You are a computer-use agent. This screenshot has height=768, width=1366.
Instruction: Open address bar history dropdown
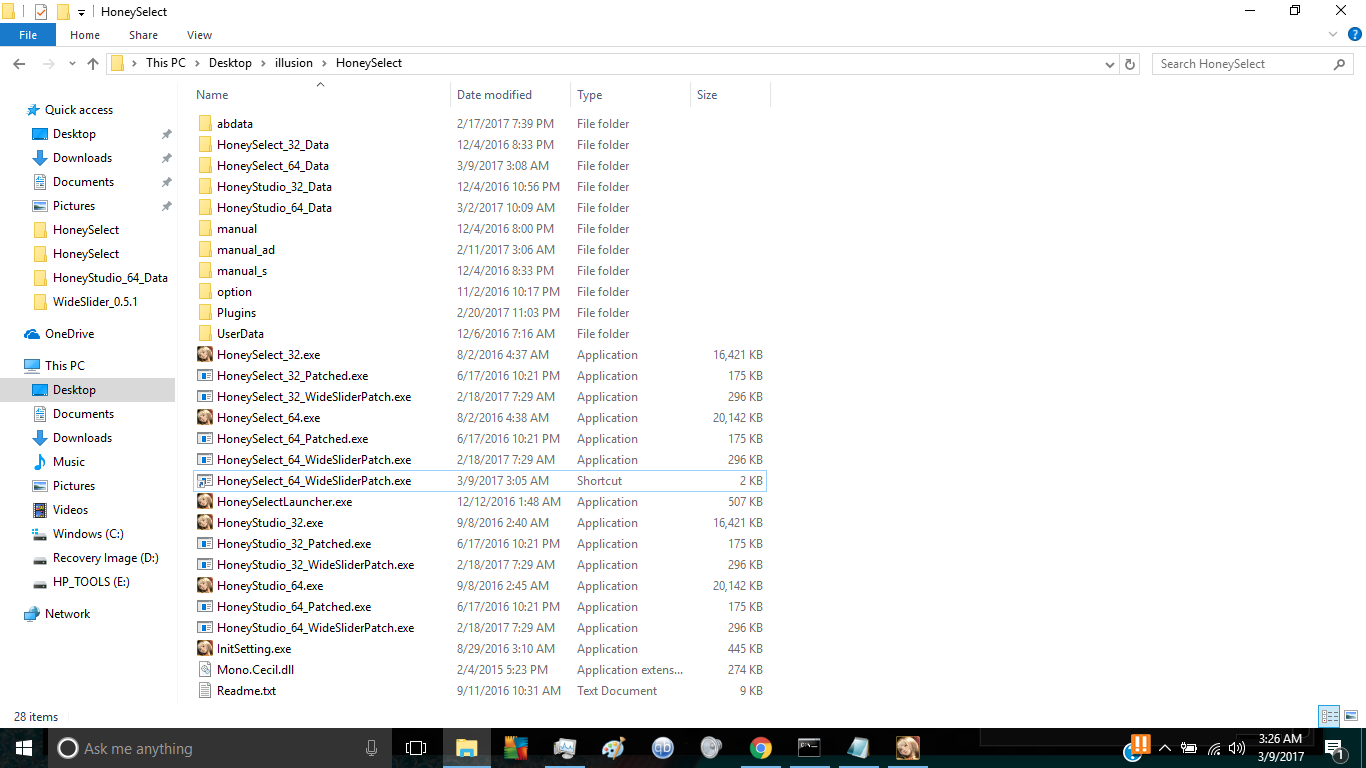(1110, 64)
